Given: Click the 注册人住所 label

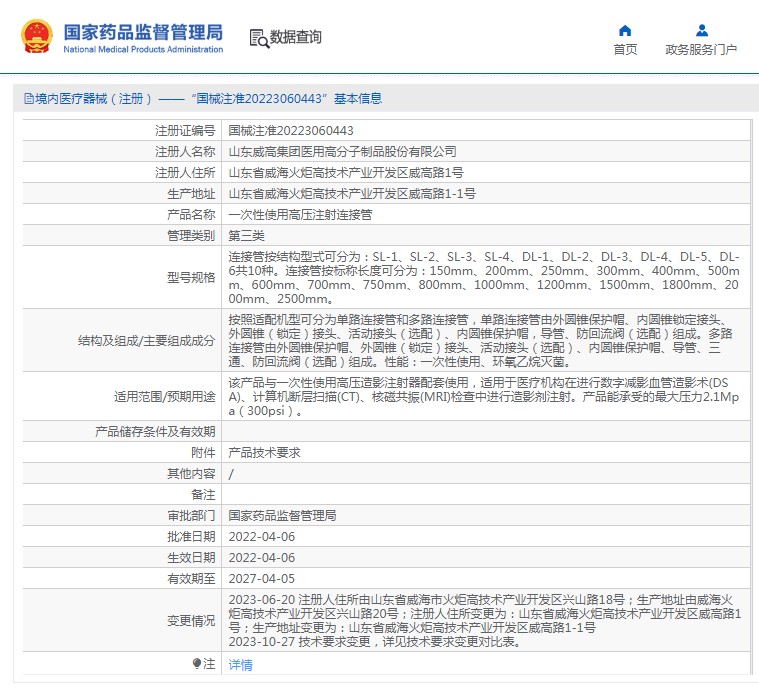Looking at the screenshot, I should 185,172.
